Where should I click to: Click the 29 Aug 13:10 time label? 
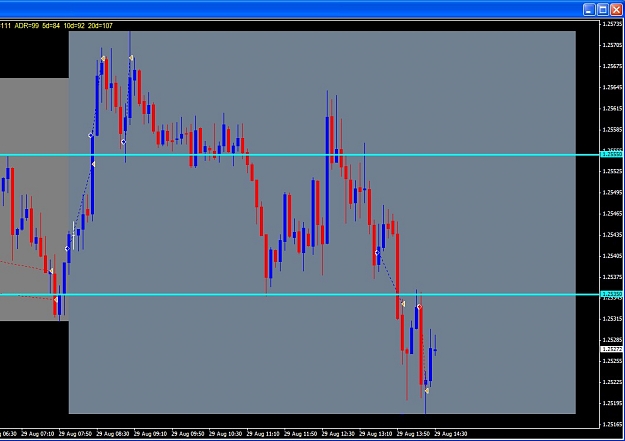[375, 434]
